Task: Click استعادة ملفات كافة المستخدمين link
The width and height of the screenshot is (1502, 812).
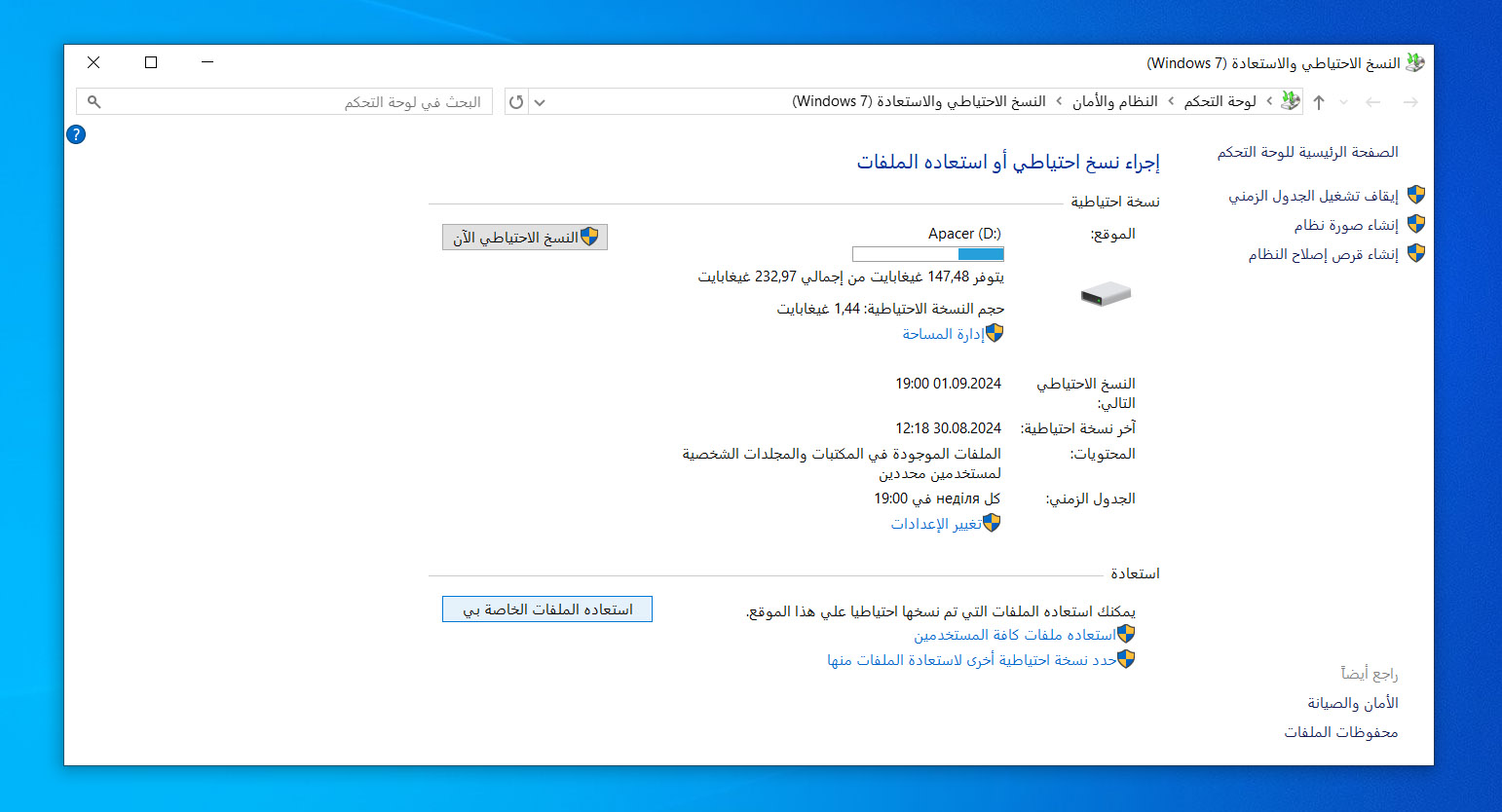Action: coord(1015,635)
